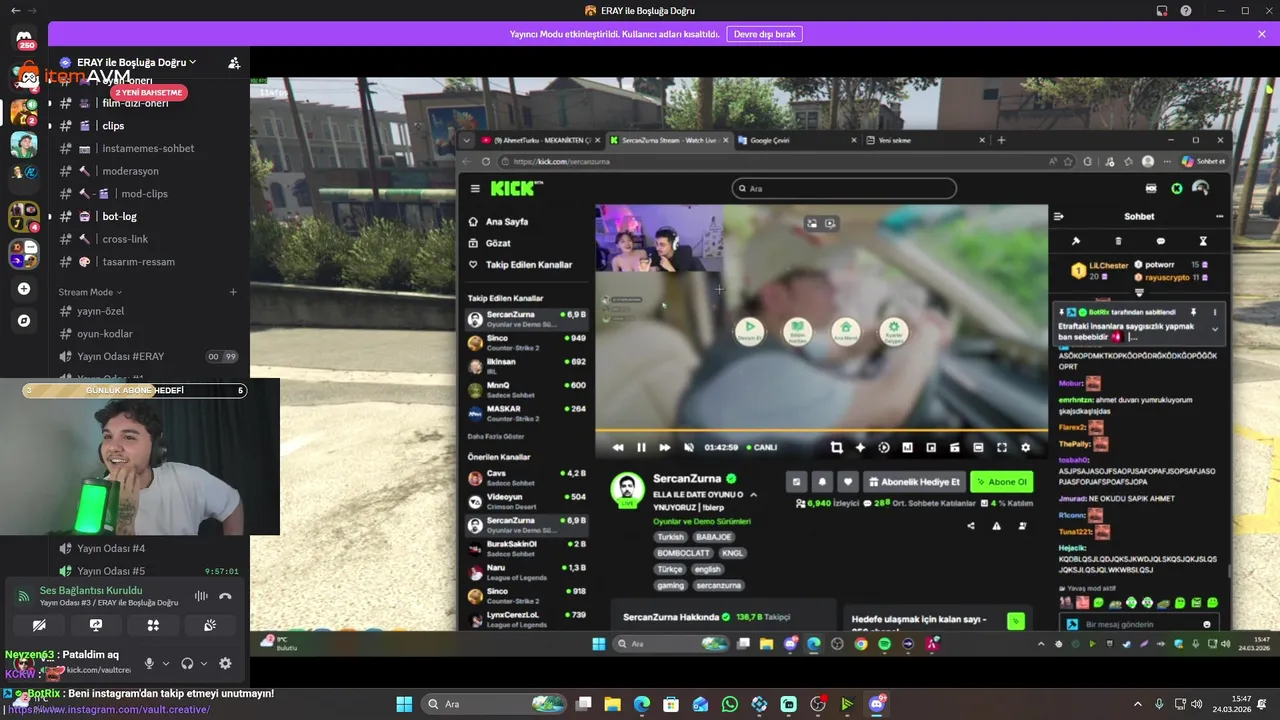1280x720 pixels.
Task: Collapse the Kick chat panel (Sohbet) arrow
Action: [x=1059, y=216]
